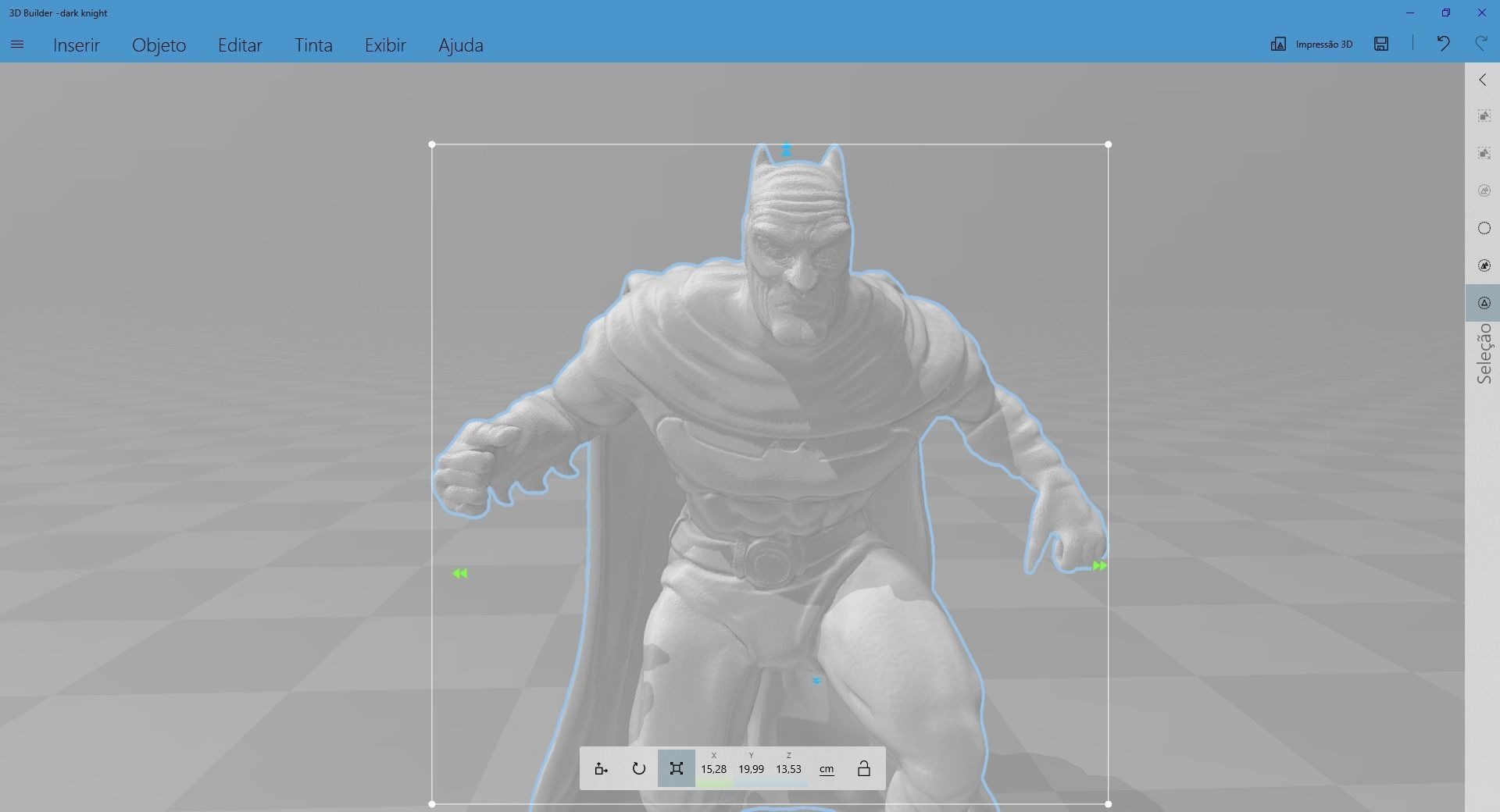
Task: Open the Editar menu
Action: pyautogui.click(x=240, y=45)
